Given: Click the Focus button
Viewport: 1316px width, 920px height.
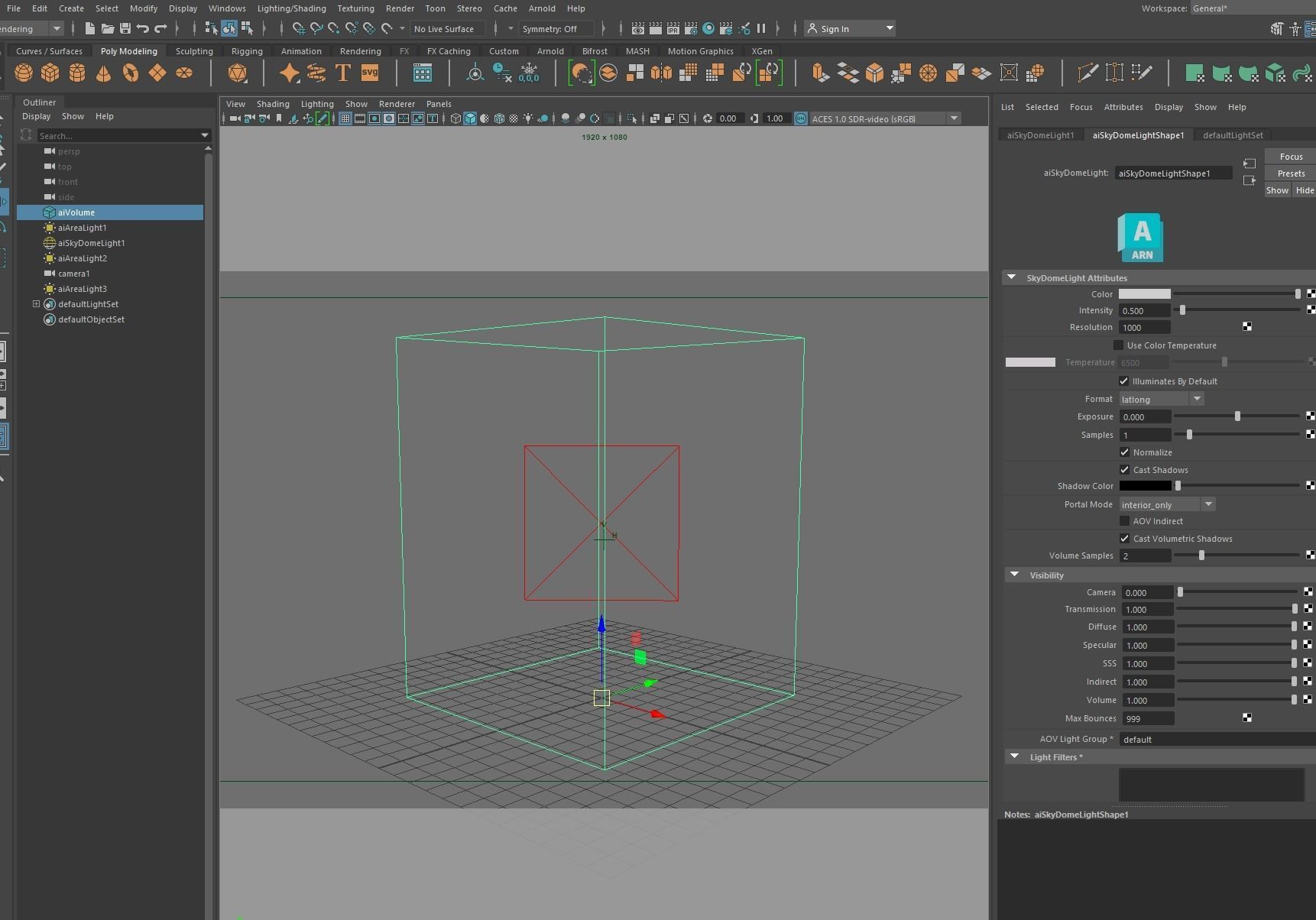Looking at the screenshot, I should pos(1291,157).
